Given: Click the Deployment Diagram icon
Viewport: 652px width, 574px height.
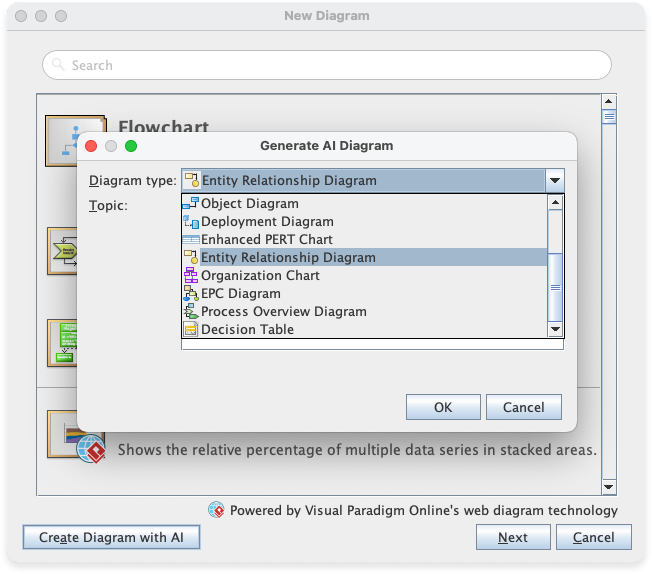Looking at the screenshot, I should [190, 222].
